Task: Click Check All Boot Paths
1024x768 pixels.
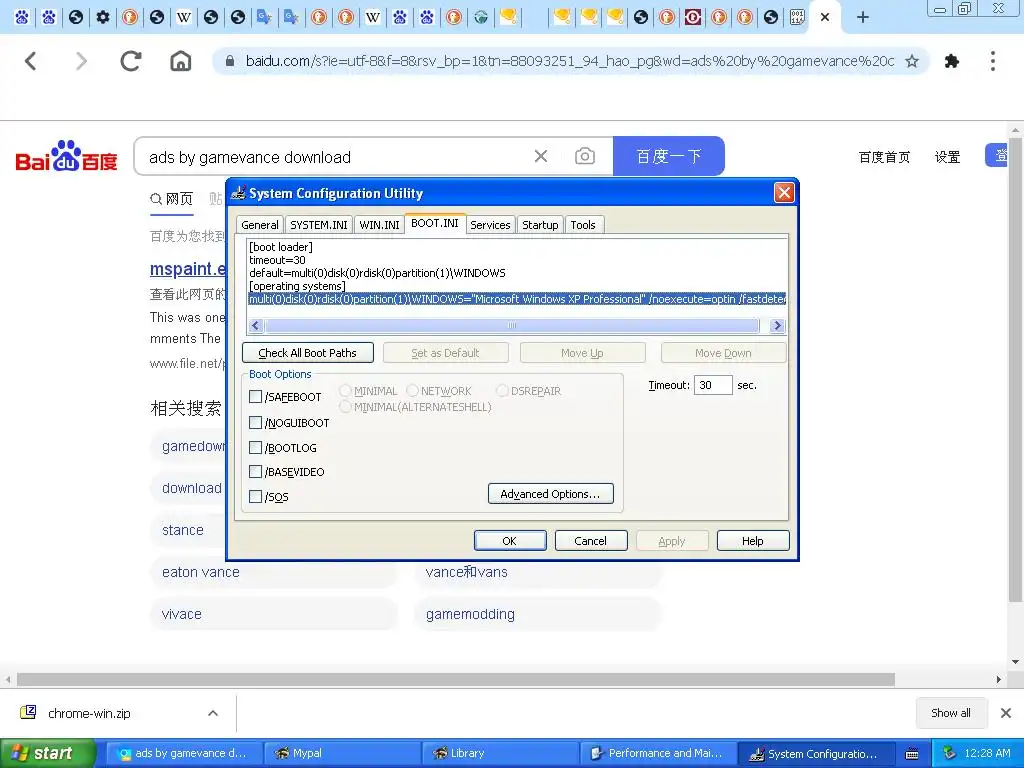Action: click(x=308, y=353)
